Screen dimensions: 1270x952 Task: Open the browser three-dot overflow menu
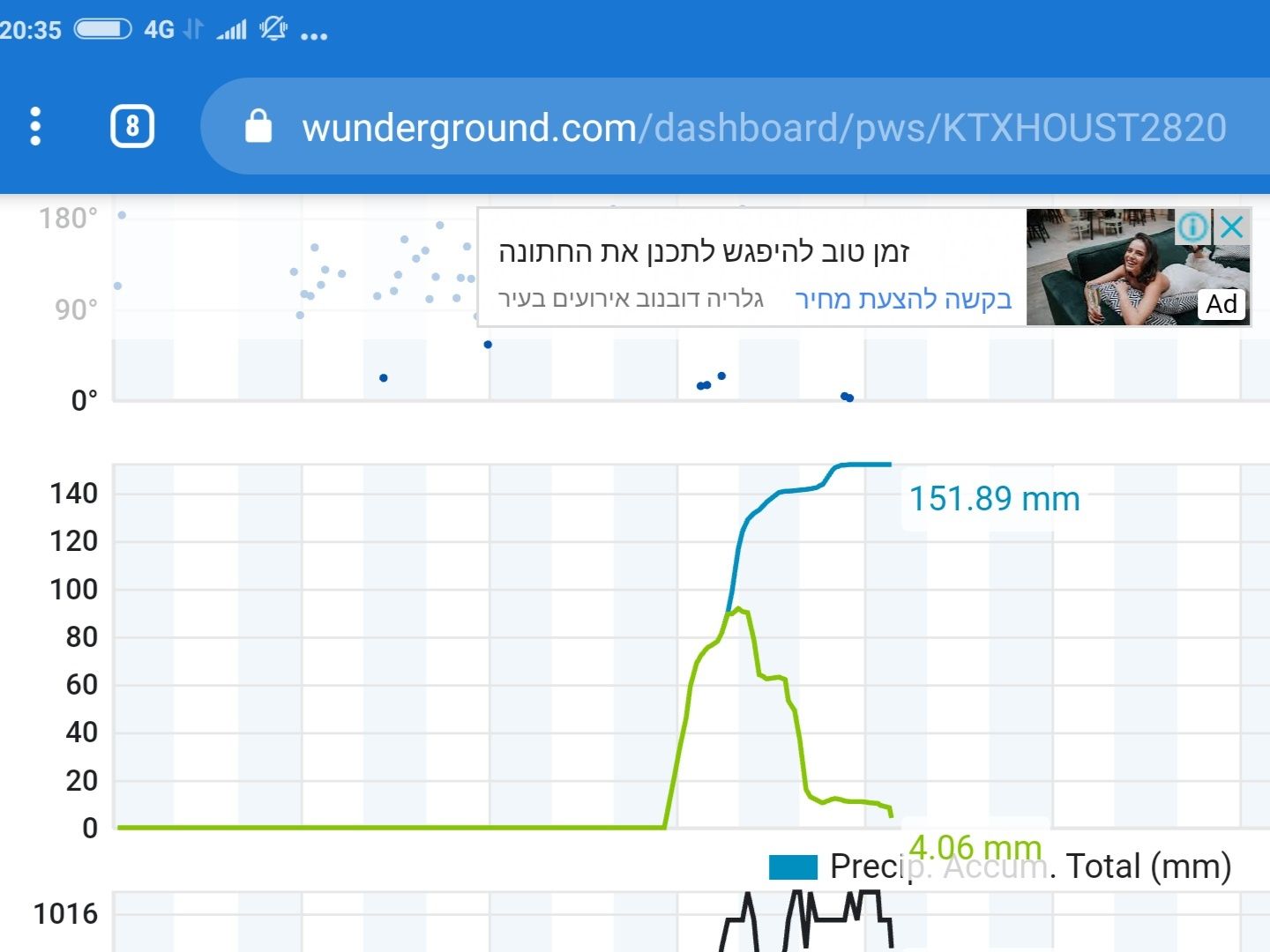[35, 127]
